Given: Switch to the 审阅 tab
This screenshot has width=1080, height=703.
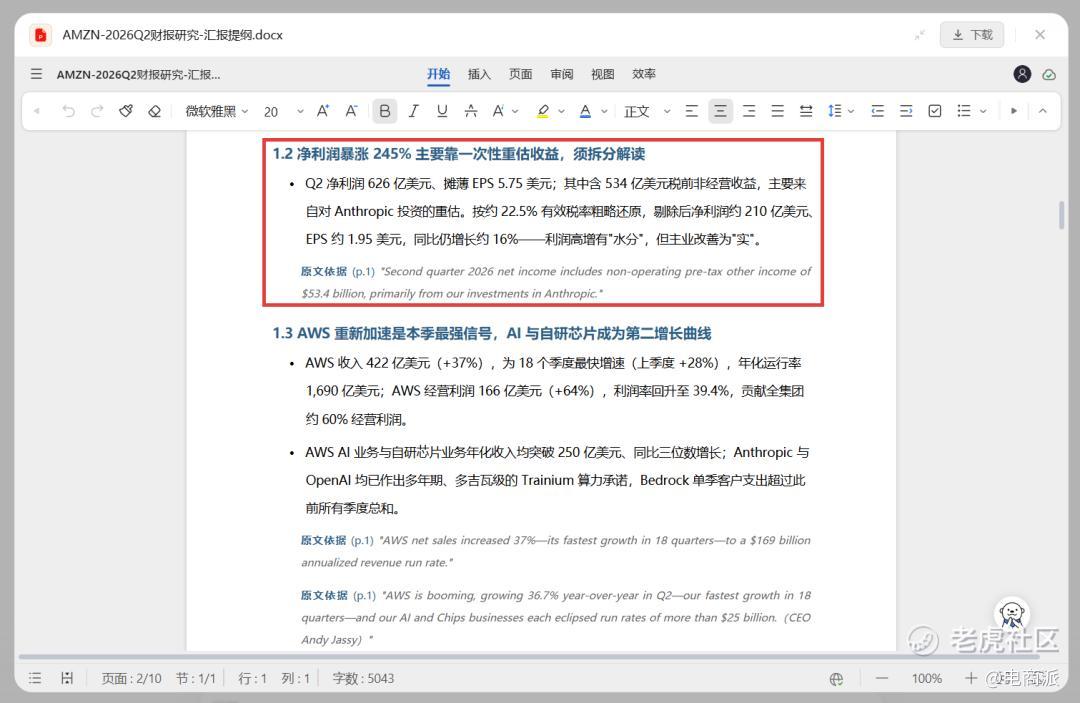Looking at the screenshot, I should coord(562,74).
